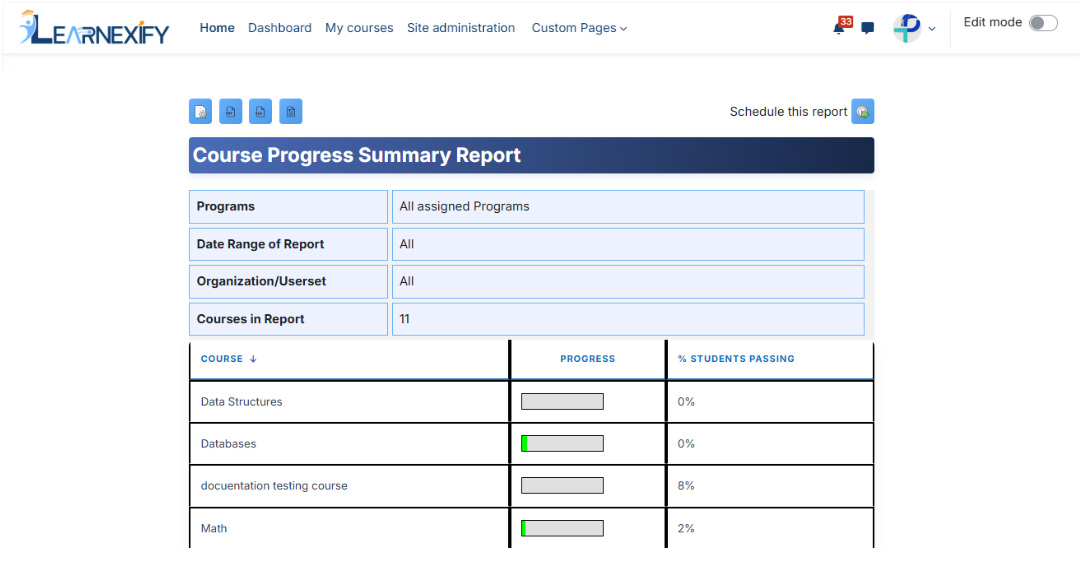Click the Math progress bar
The width and height of the screenshot is (1080, 566).
click(x=562, y=528)
